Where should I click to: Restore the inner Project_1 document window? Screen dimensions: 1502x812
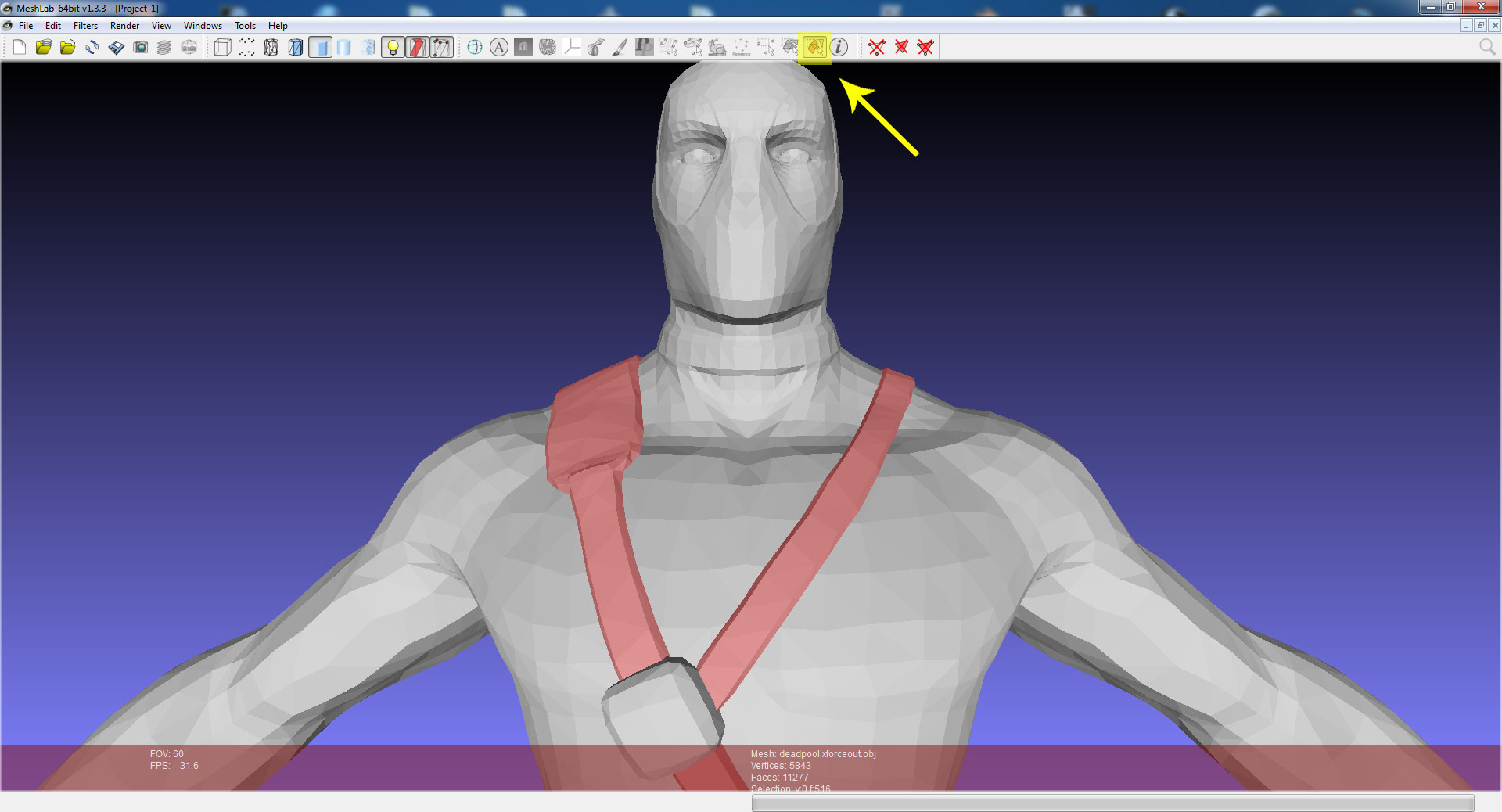click(1479, 26)
